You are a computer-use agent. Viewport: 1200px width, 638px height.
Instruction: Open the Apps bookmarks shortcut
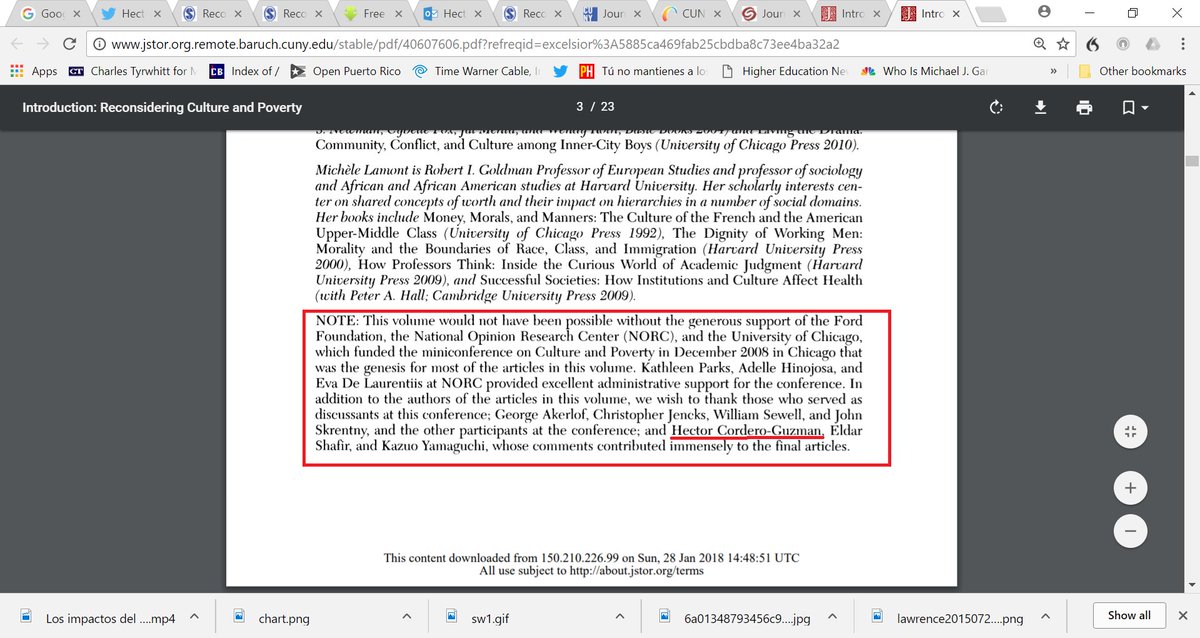[34, 71]
